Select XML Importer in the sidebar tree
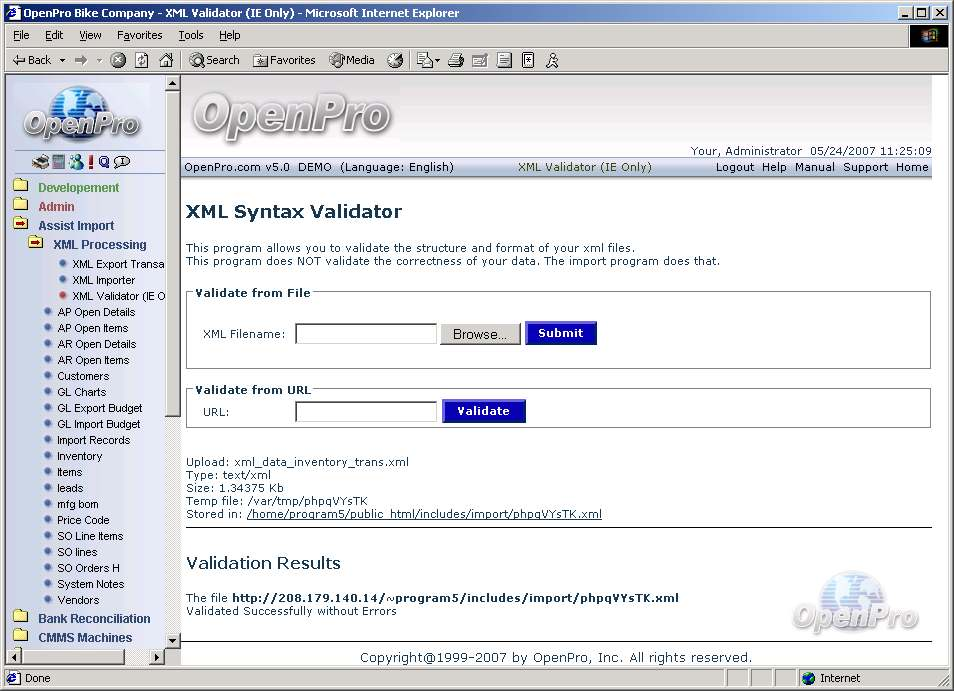This screenshot has width=954, height=691. point(103,280)
